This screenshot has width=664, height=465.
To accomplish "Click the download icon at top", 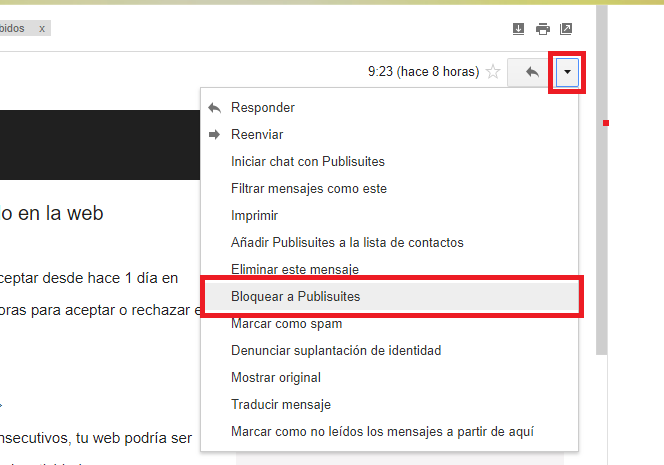I will tap(518, 29).
